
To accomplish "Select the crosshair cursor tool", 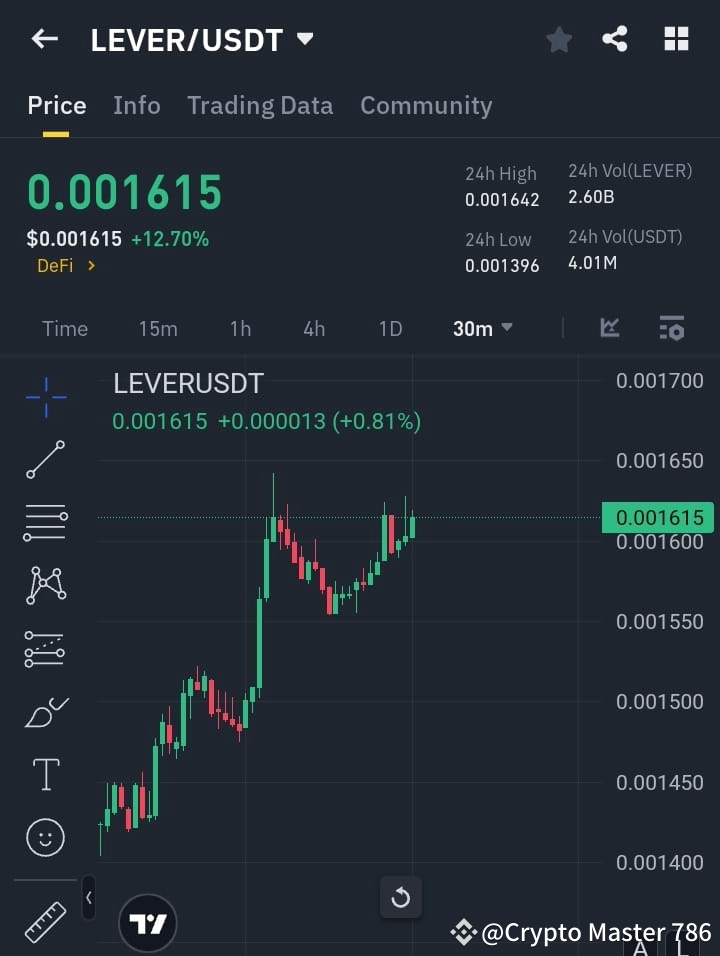I will [x=46, y=397].
